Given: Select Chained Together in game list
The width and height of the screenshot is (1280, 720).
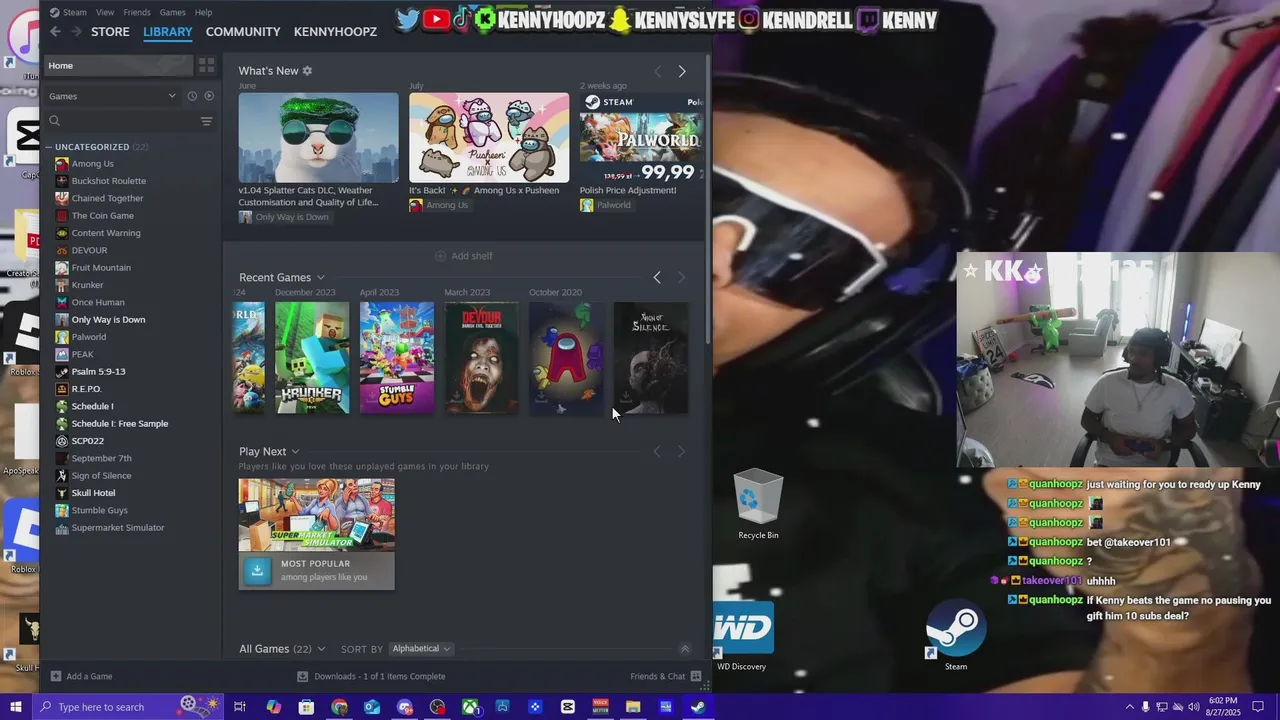Looking at the screenshot, I should [x=108, y=198].
